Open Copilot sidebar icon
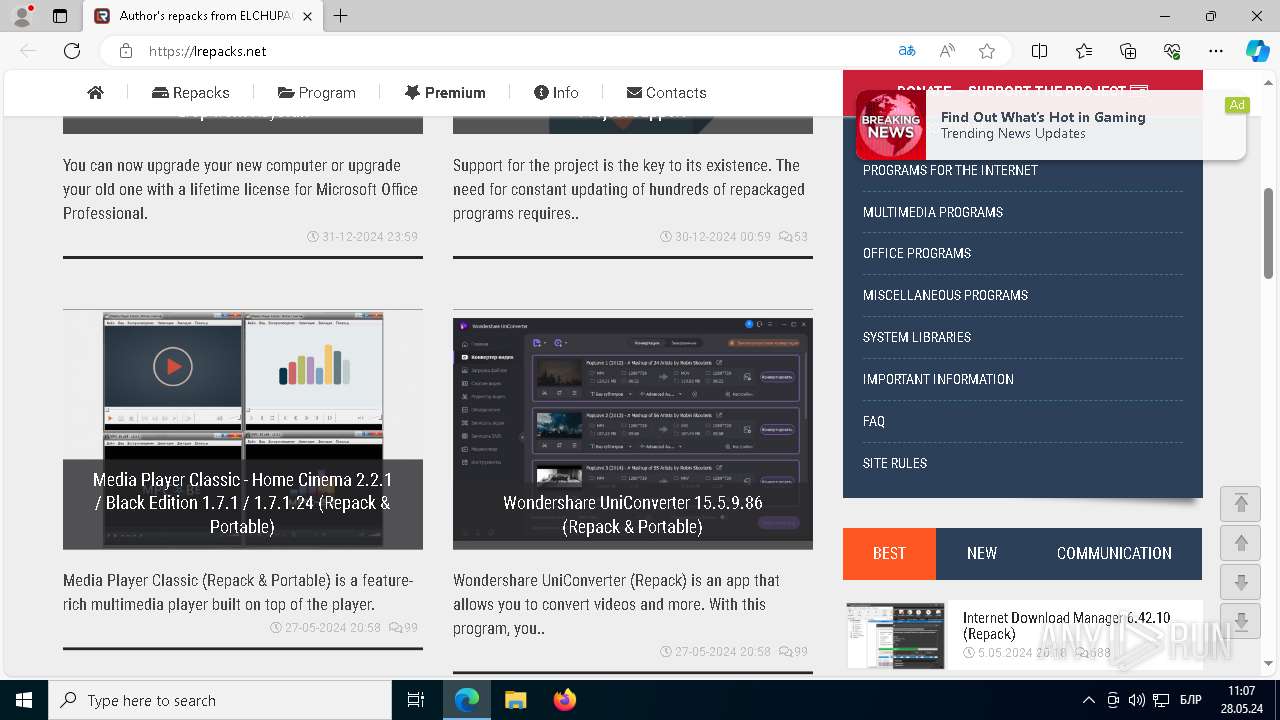1280x720 pixels. point(1258,51)
